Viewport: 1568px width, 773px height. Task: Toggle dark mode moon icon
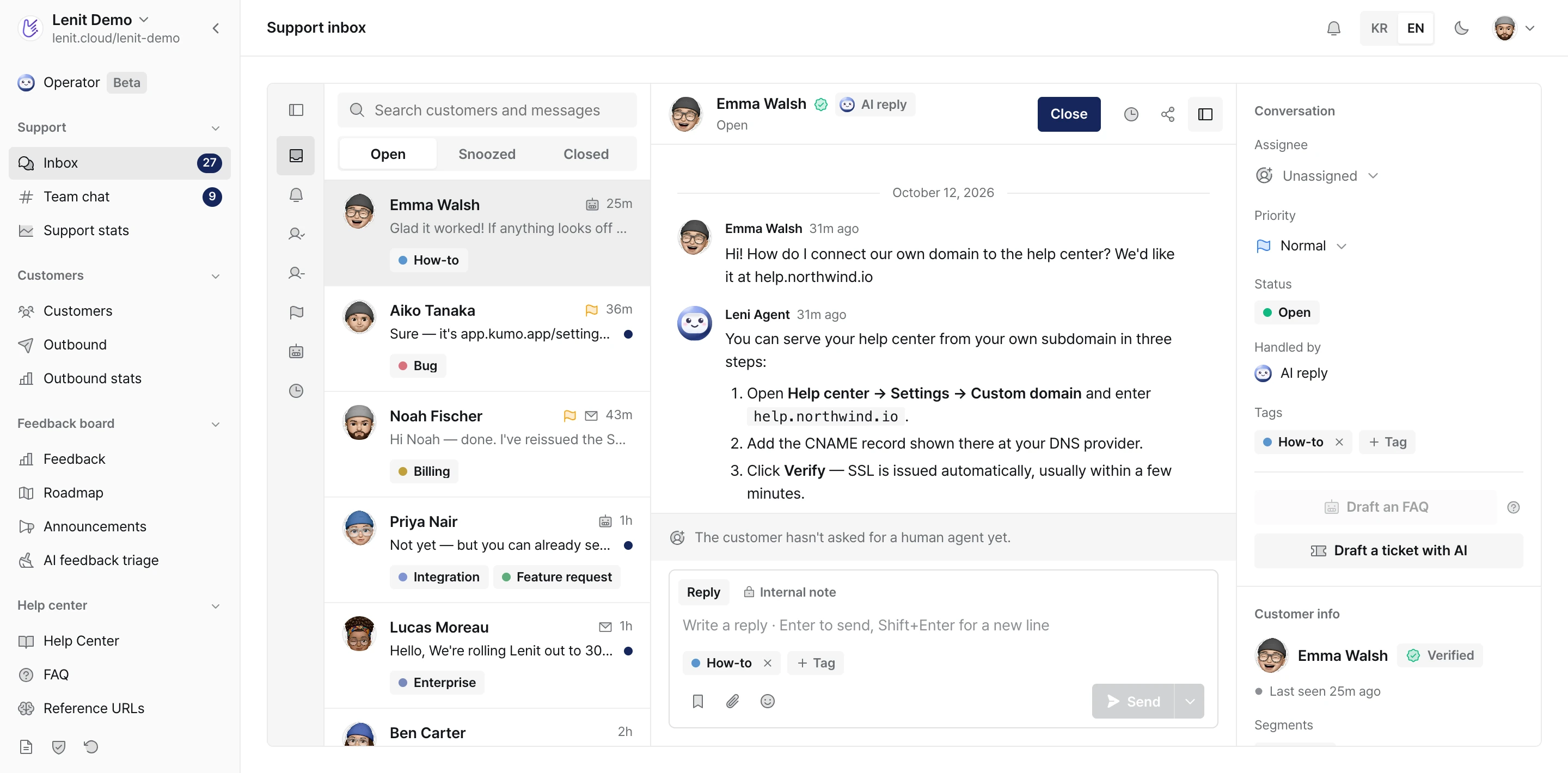[x=1461, y=28]
